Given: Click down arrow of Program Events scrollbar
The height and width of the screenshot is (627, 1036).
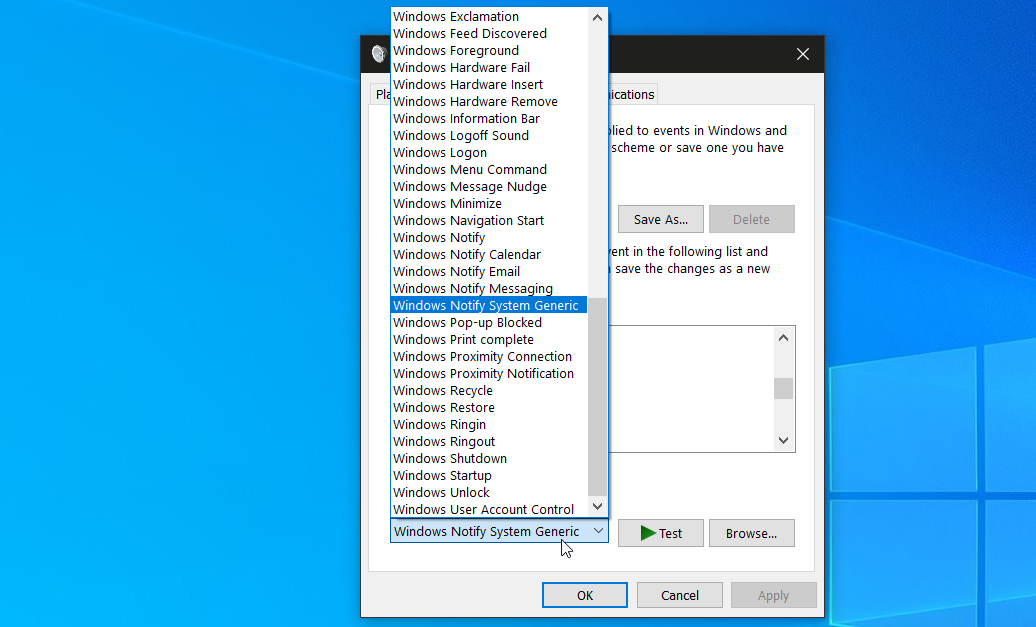Looking at the screenshot, I should coord(784,440).
